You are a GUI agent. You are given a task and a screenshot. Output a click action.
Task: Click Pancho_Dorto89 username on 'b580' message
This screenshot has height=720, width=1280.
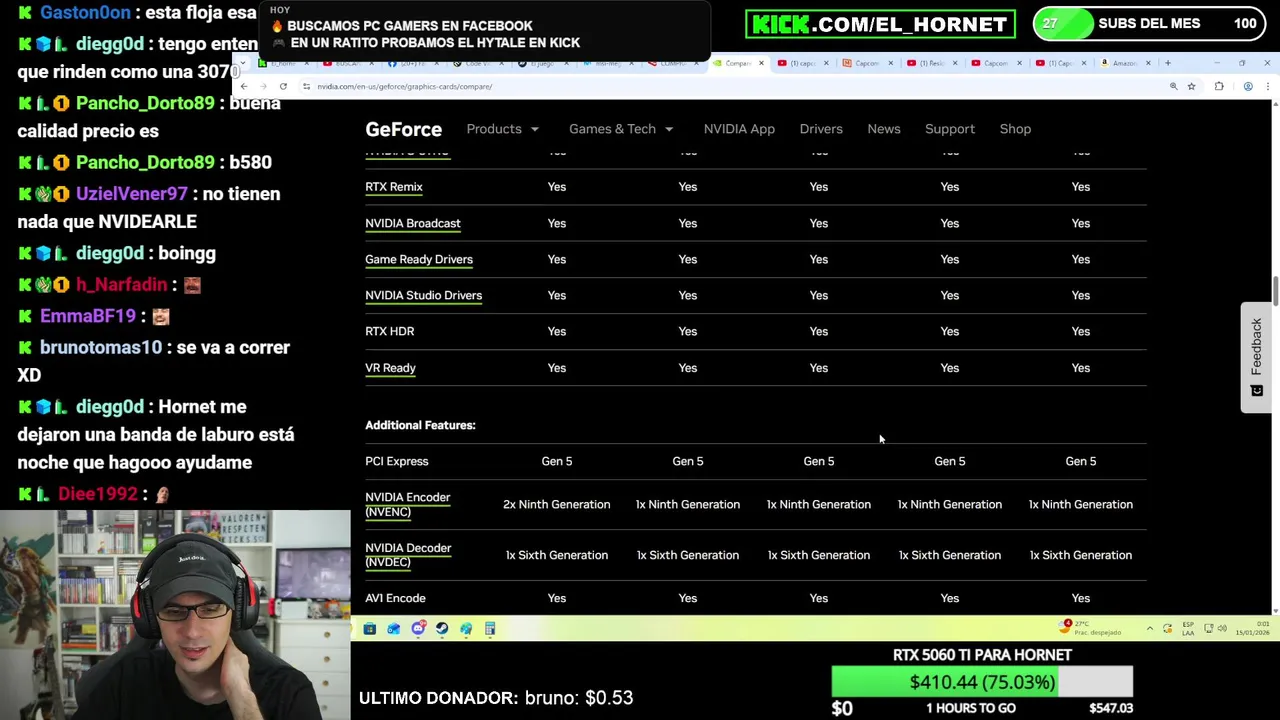(145, 162)
